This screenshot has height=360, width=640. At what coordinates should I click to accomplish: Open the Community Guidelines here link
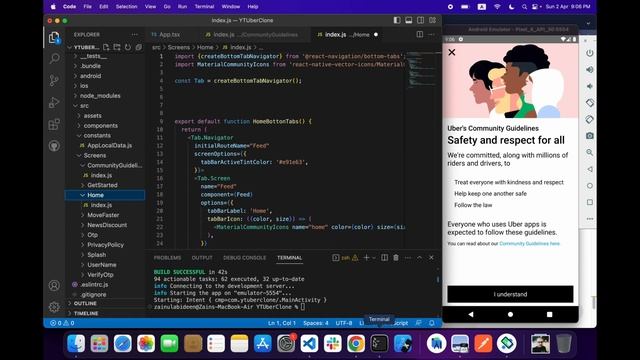[529, 244]
